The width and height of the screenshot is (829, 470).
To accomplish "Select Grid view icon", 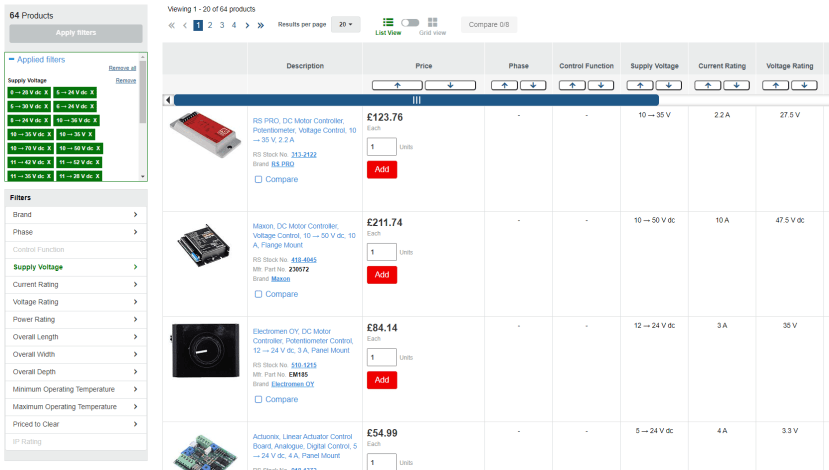I will point(432,22).
